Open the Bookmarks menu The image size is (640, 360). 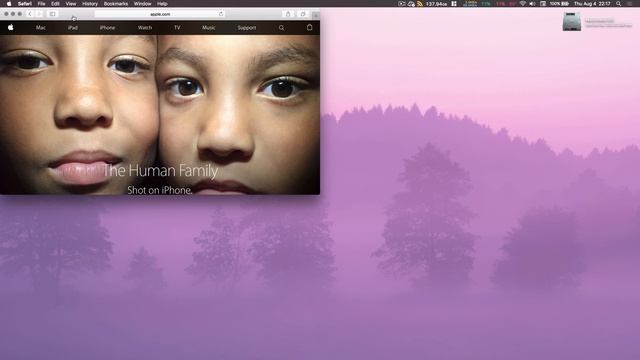pyautogui.click(x=116, y=4)
